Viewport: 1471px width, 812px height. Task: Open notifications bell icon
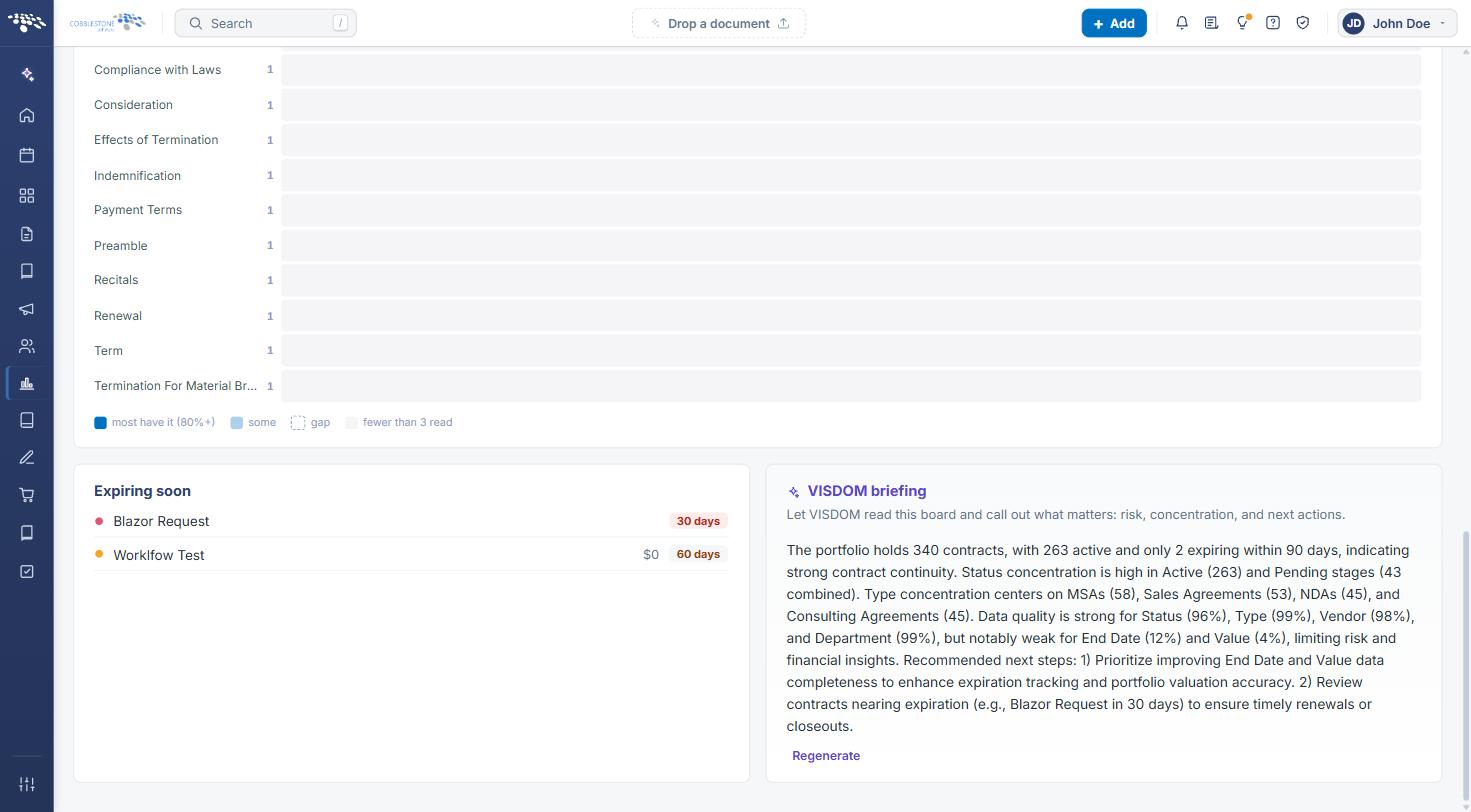tap(1182, 23)
